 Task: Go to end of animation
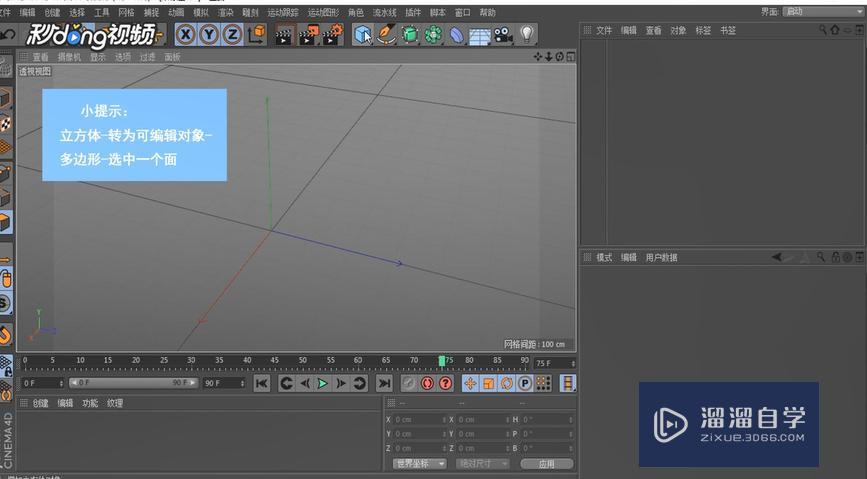point(384,383)
